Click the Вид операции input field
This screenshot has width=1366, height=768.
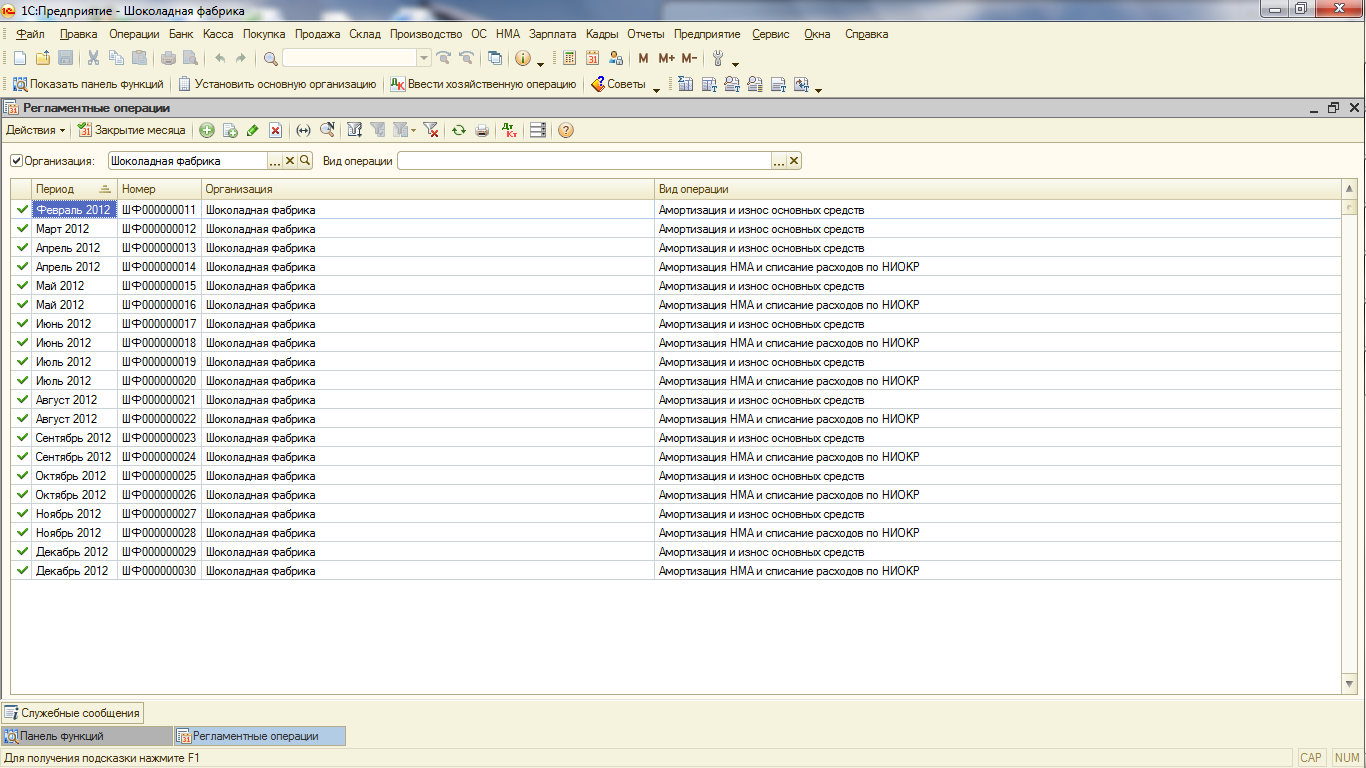584,161
